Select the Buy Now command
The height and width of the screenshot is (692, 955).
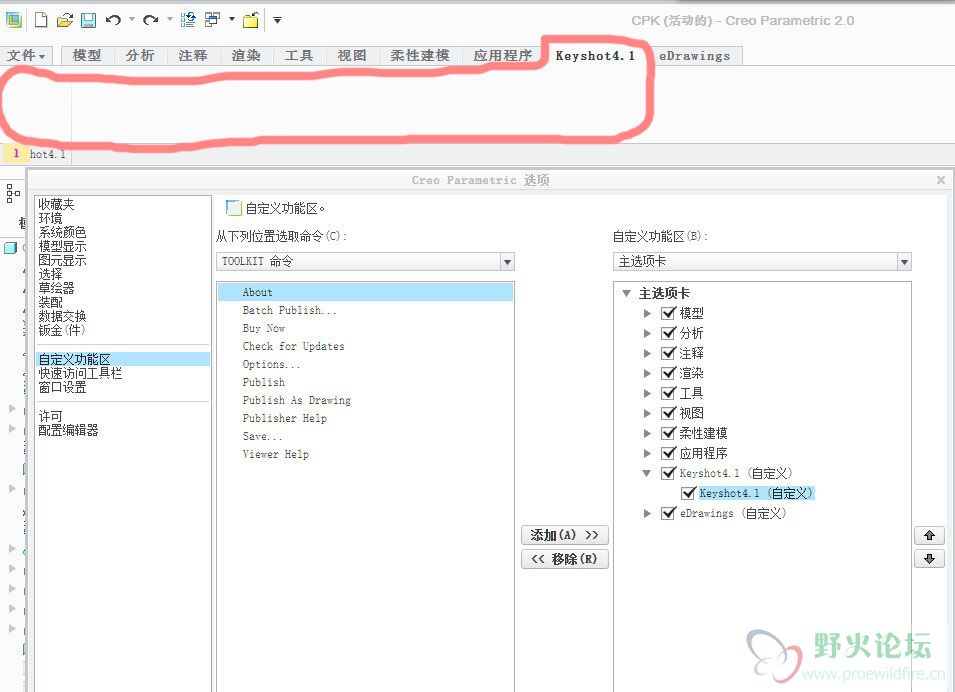(x=264, y=328)
